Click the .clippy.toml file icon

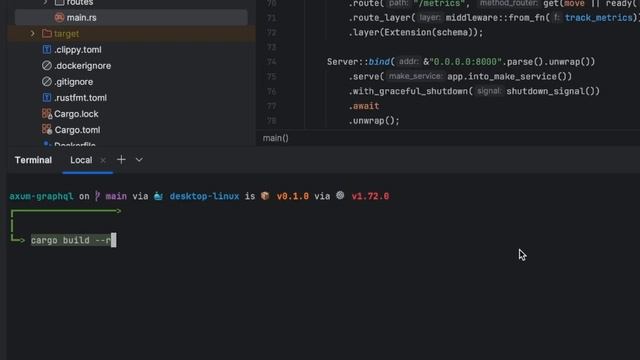click(47, 49)
